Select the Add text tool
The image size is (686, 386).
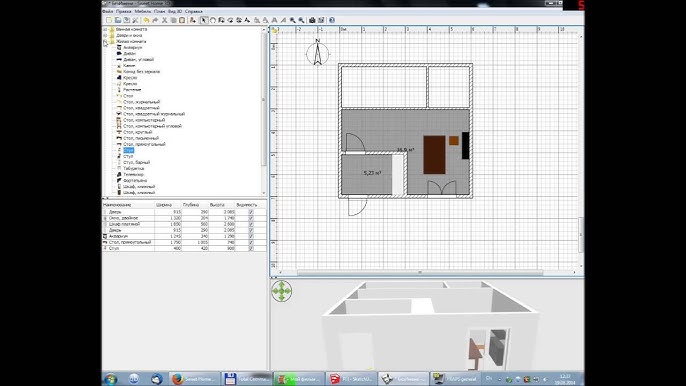point(247,20)
